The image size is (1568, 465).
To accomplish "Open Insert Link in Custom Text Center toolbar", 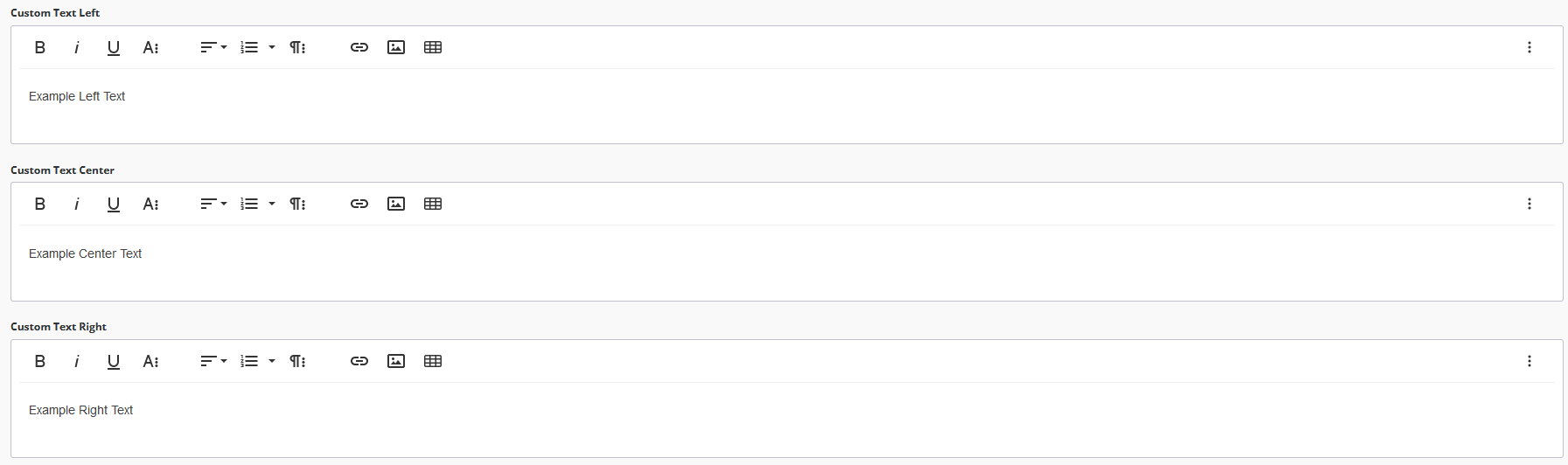I will click(359, 204).
